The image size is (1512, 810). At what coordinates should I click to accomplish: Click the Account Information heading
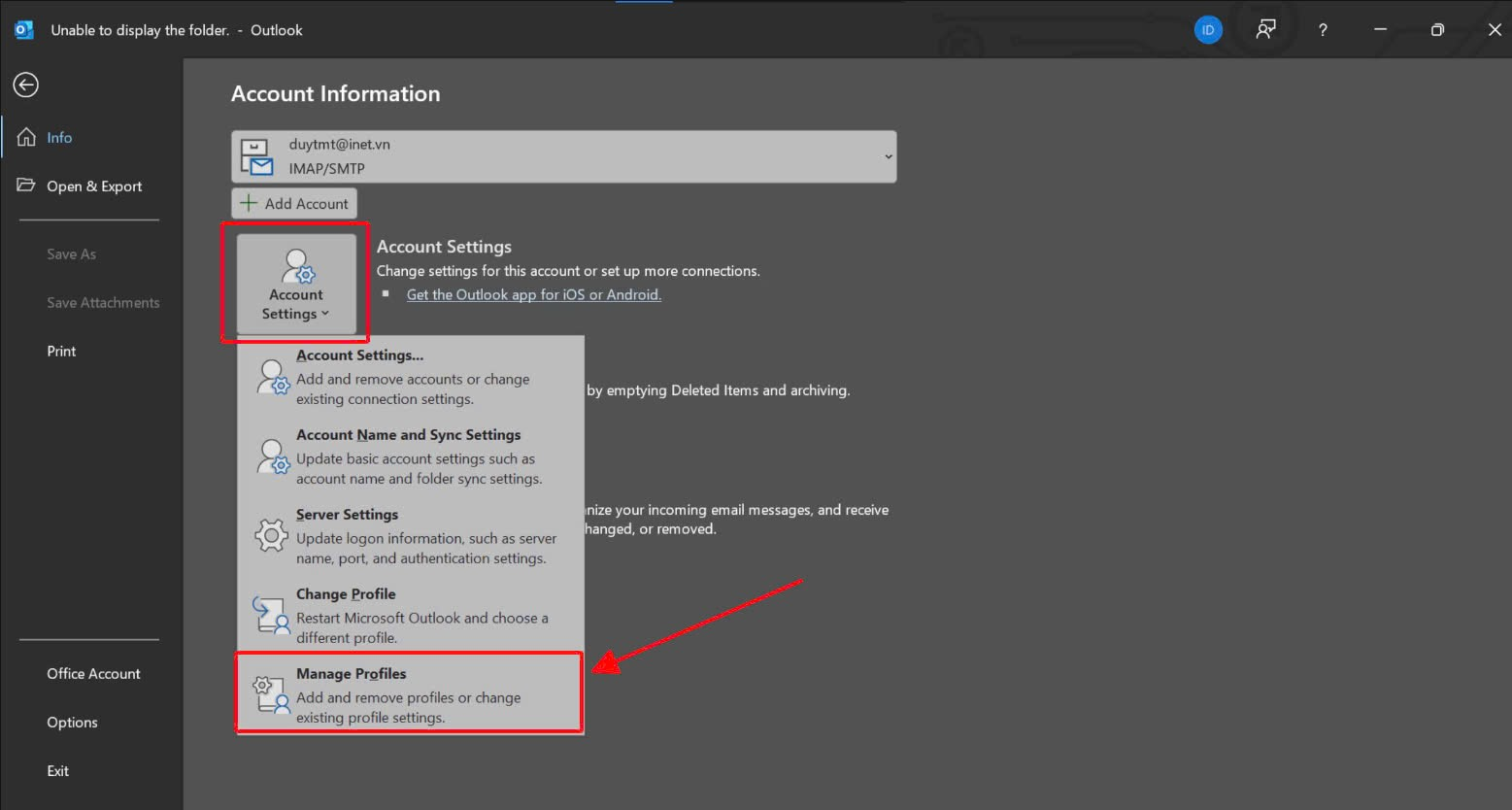336,94
